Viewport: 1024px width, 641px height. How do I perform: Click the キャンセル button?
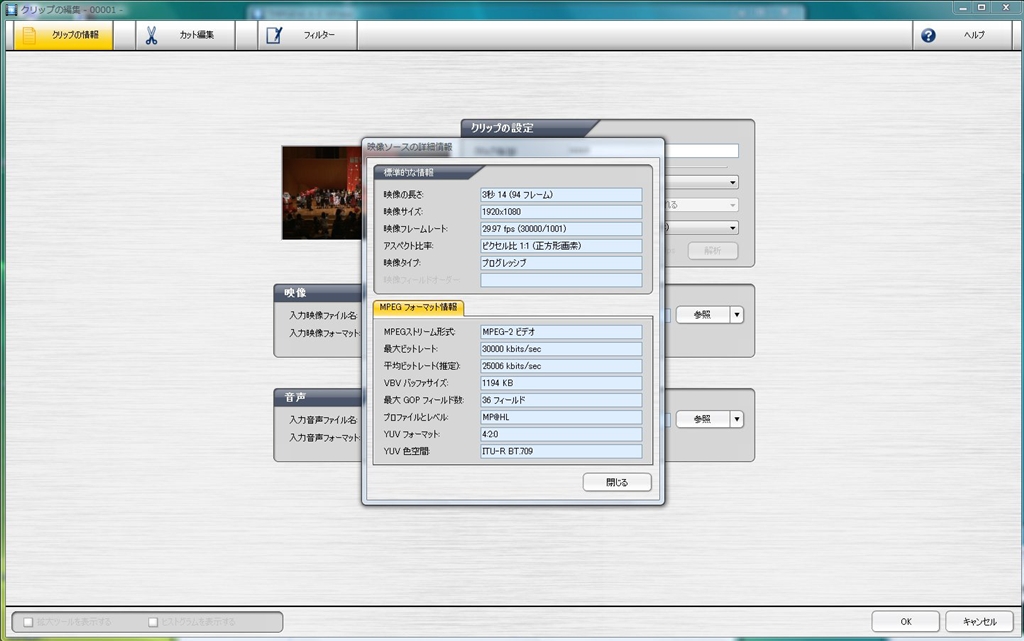979,622
